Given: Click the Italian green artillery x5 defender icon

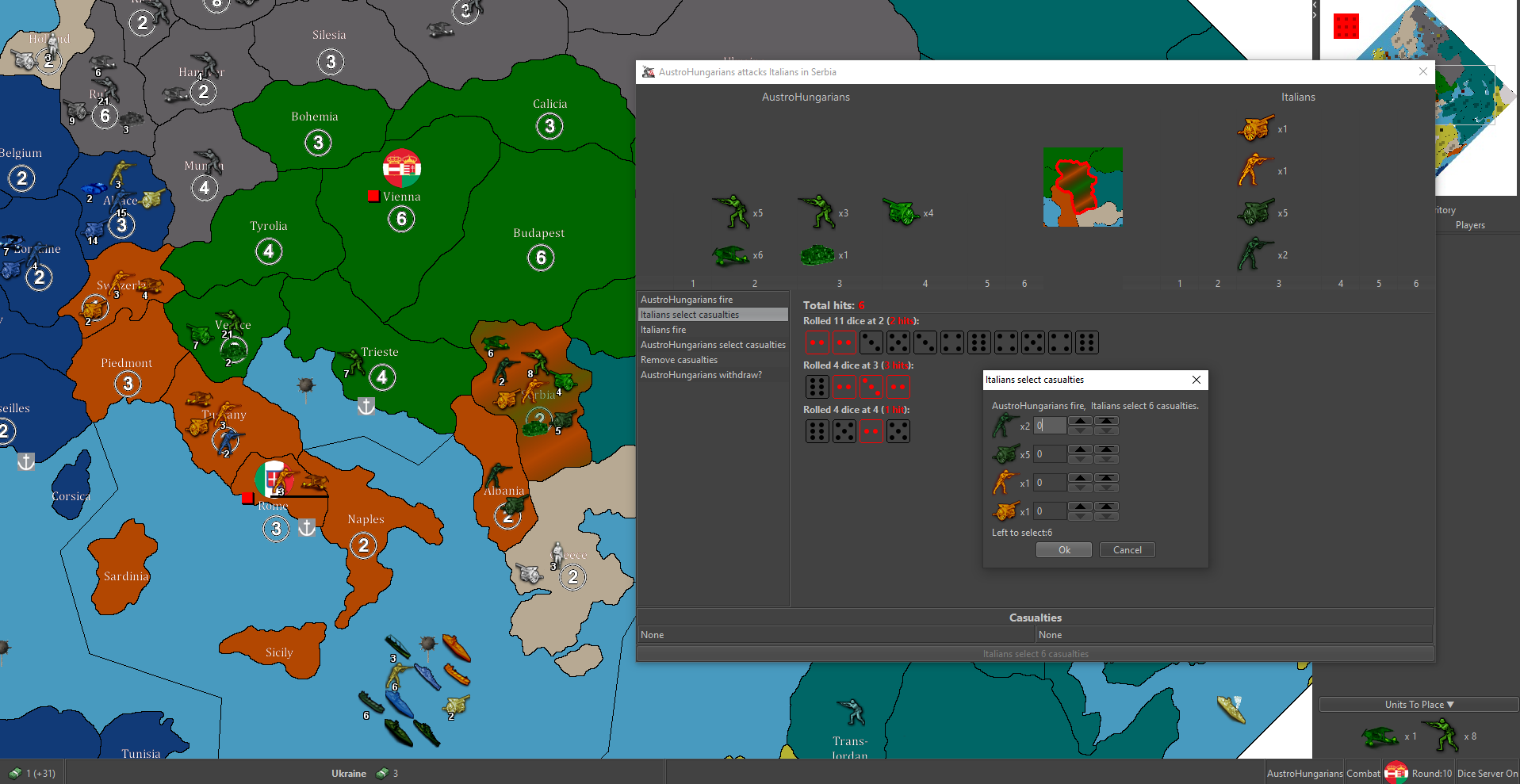Looking at the screenshot, I should tap(1254, 212).
